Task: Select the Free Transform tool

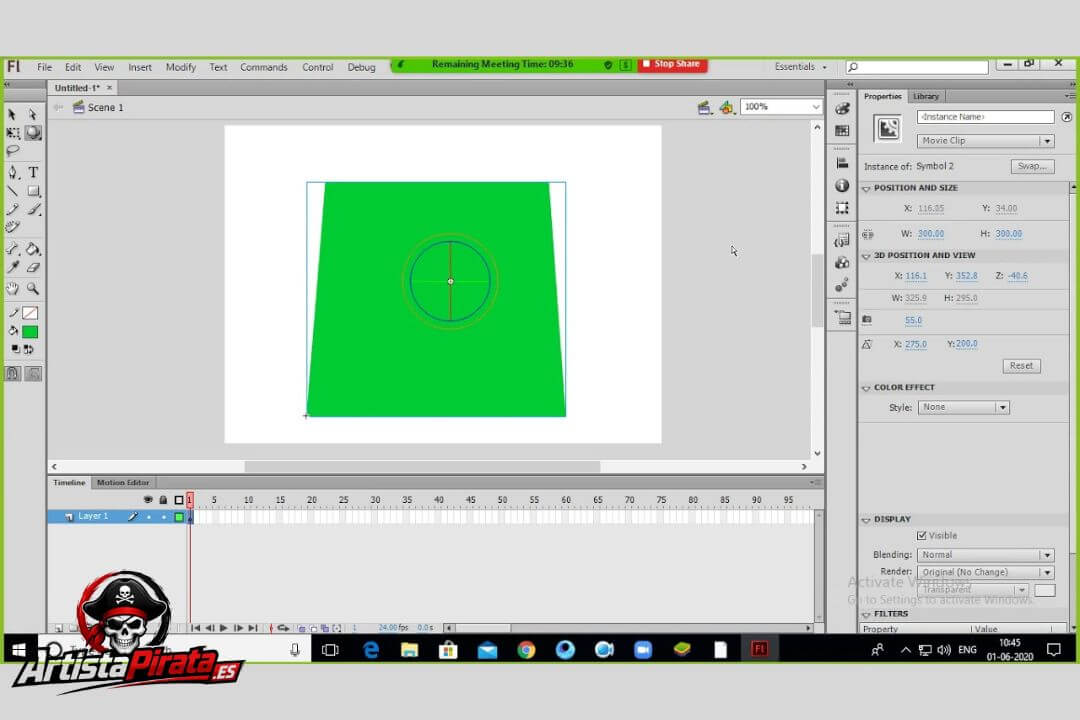Action: [12, 132]
